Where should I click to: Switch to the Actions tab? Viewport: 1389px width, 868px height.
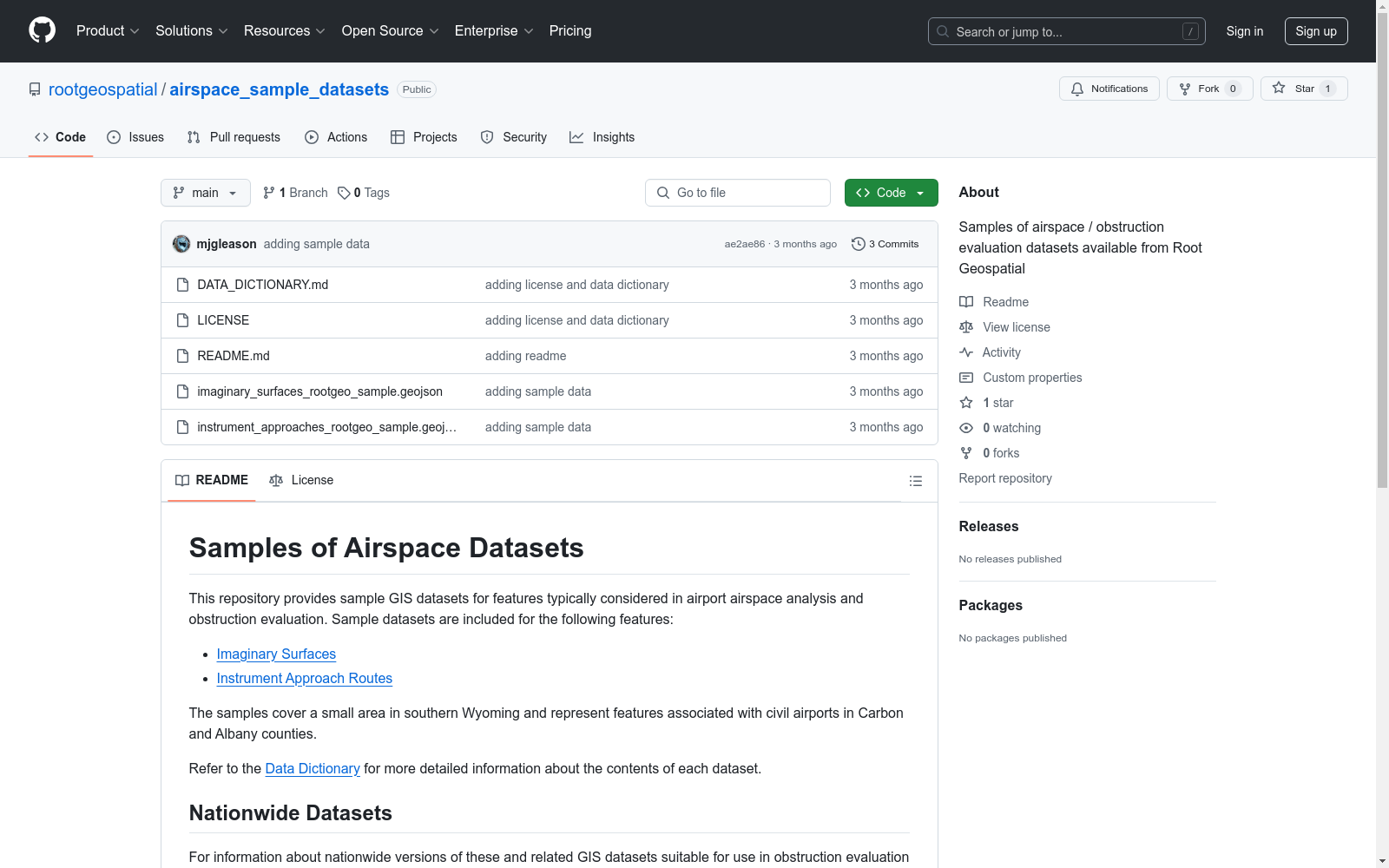tap(336, 137)
